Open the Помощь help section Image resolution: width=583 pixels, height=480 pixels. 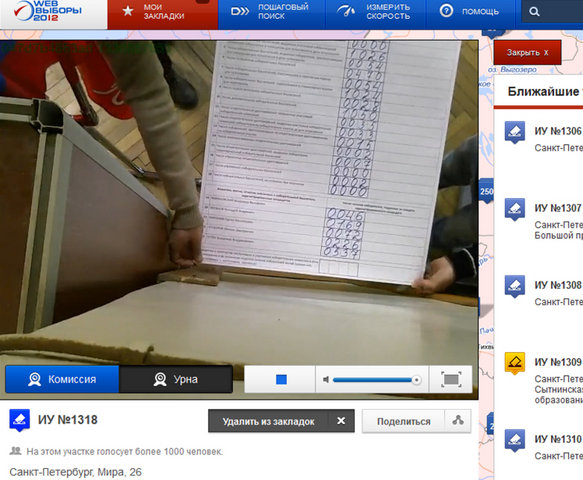click(x=470, y=12)
